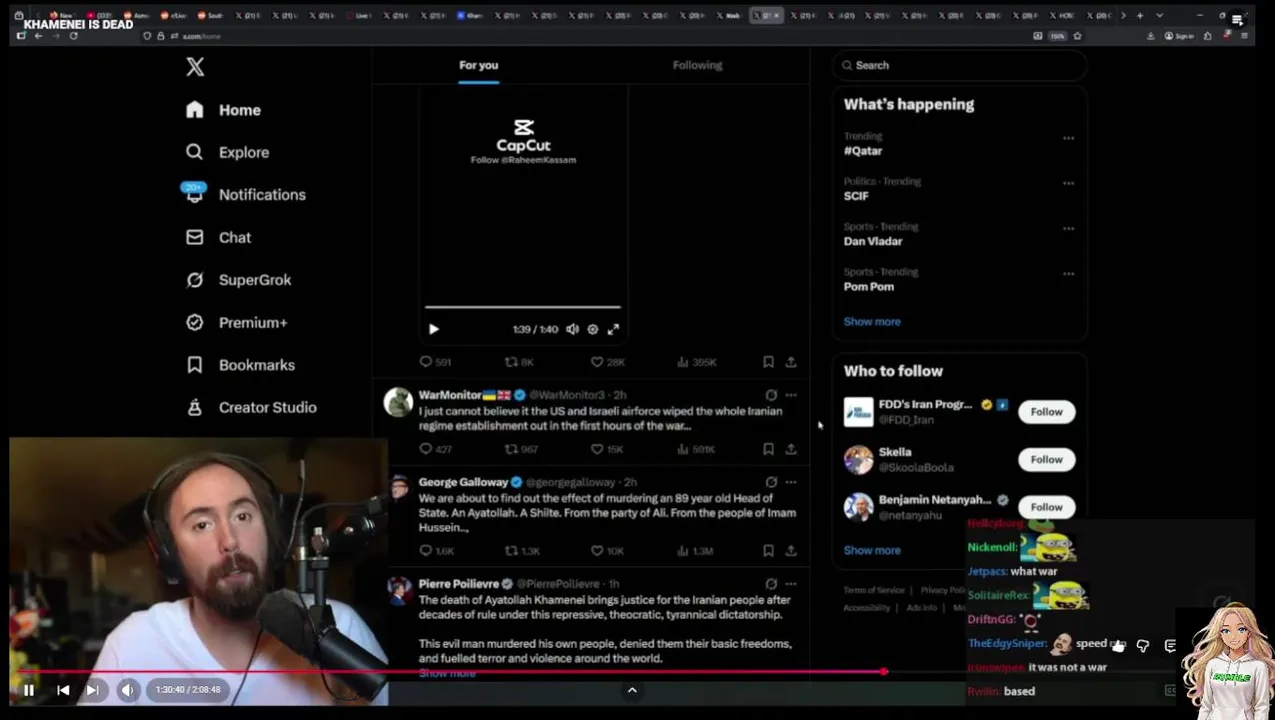1275x720 pixels.
Task: Skip to the next video
Action: (92, 690)
